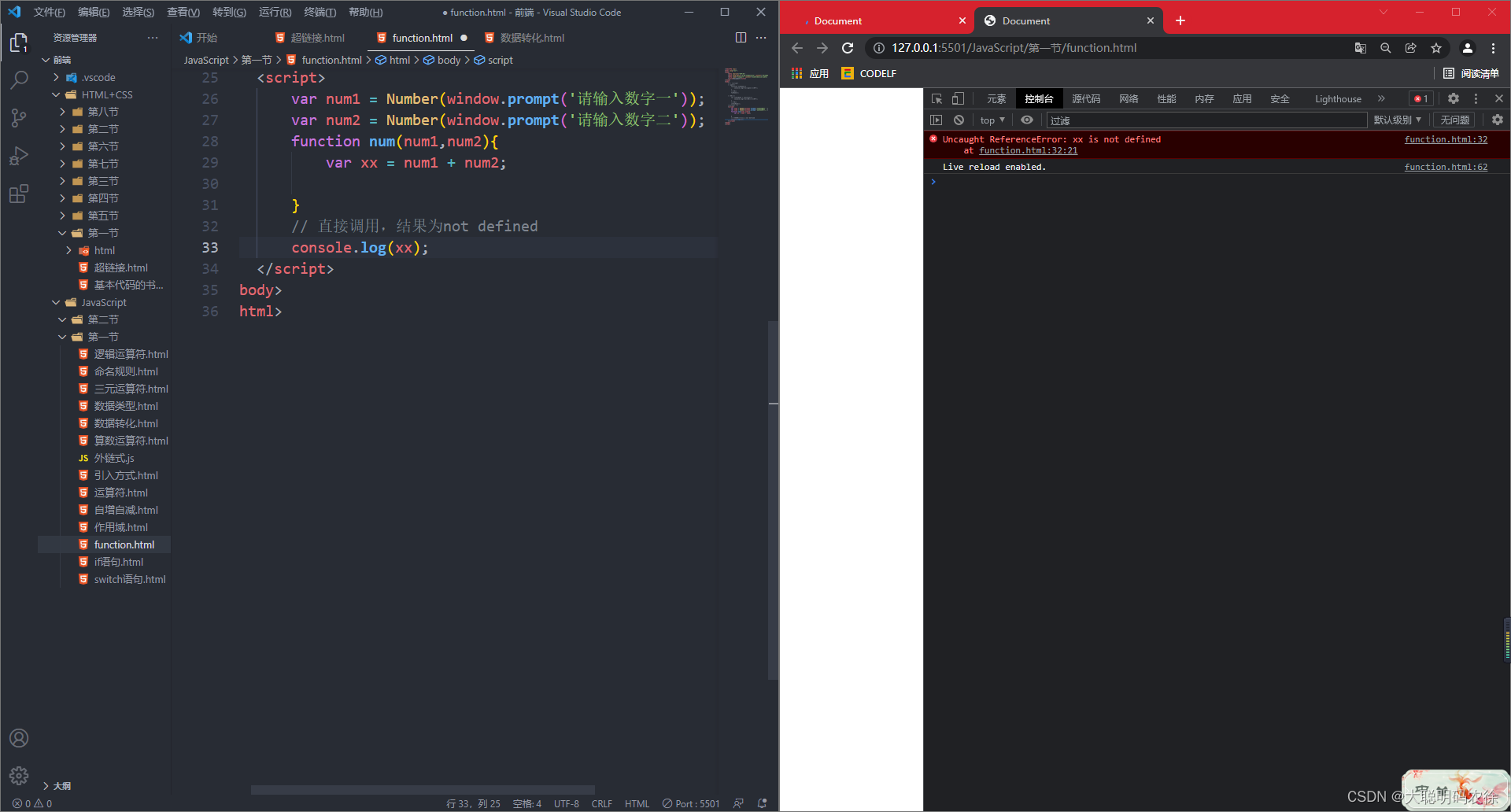Image resolution: width=1511 pixels, height=812 pixels.
Task: Bookmark the page with the star icon
Action: point(1436,48)
